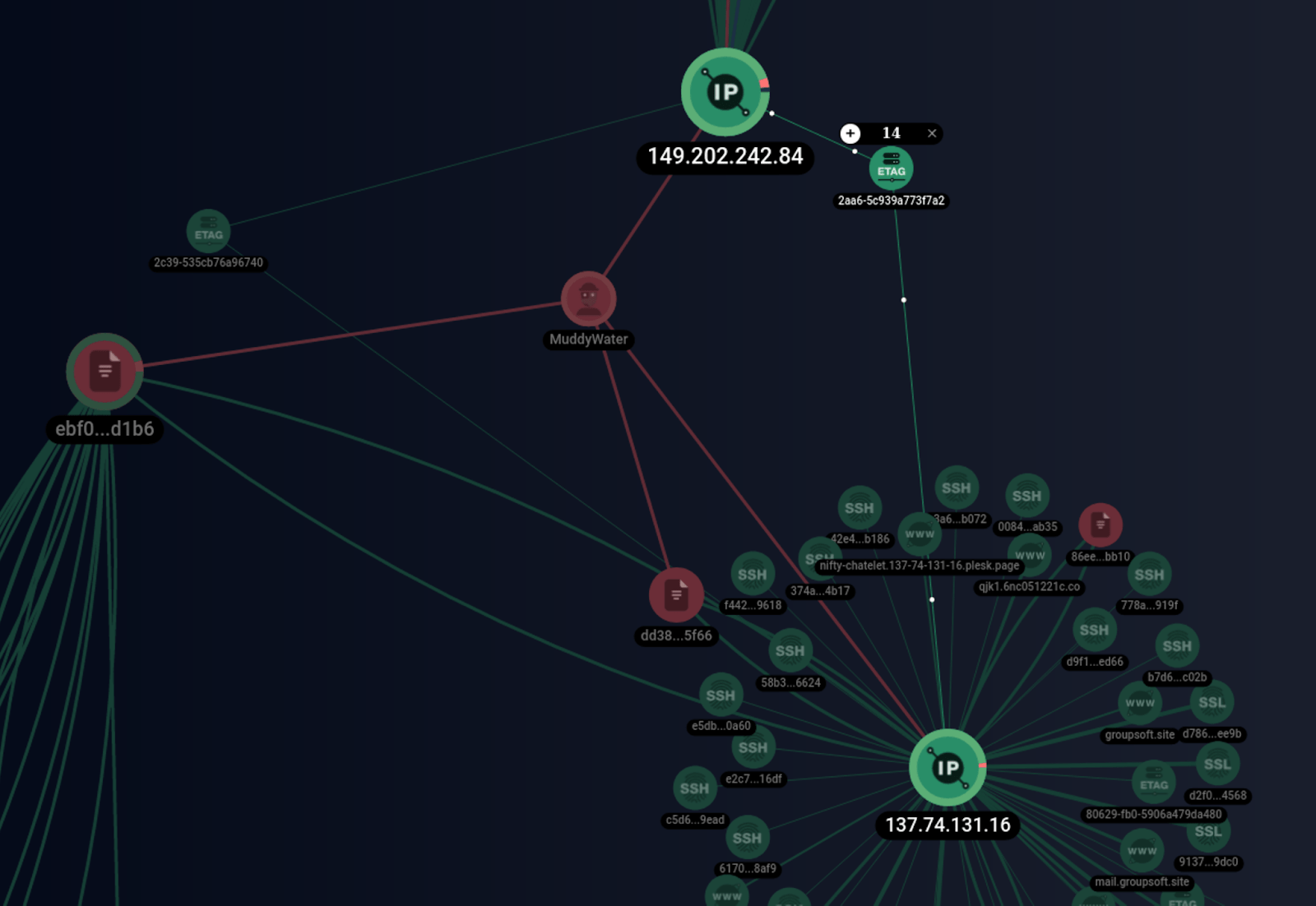Expand 14 more nodes with plus button

pos(850,133)
